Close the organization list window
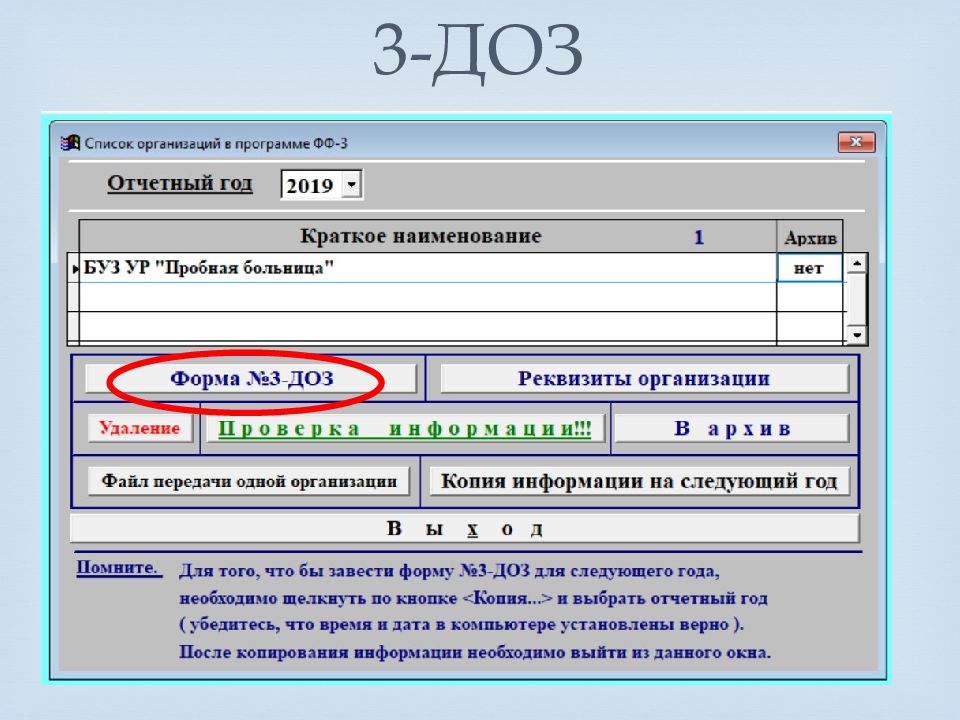The height and width of the screenshot is (720, 960). (856, 143)
